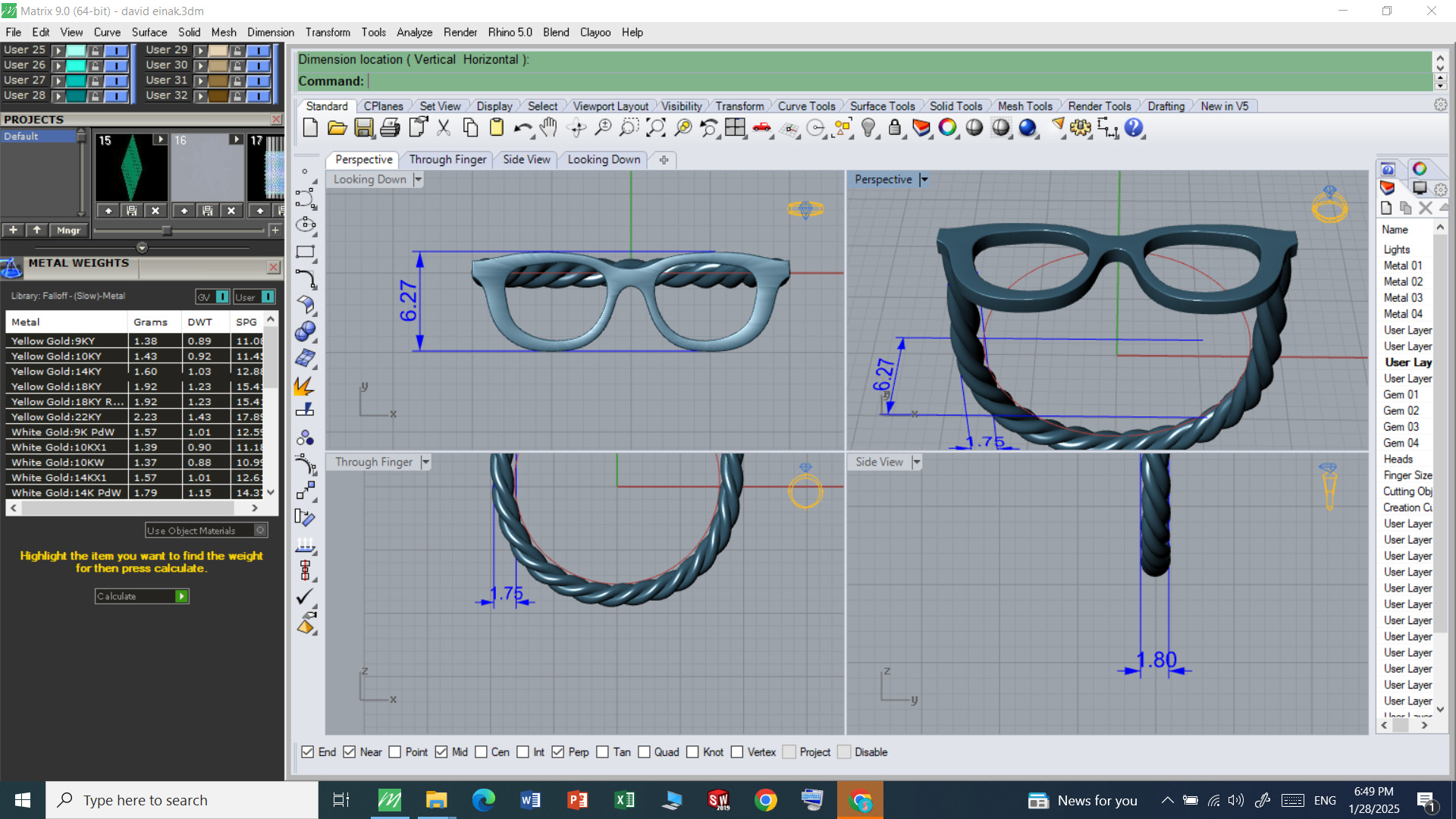Enable the Cen osnap checkbox

tap(481, 752)
